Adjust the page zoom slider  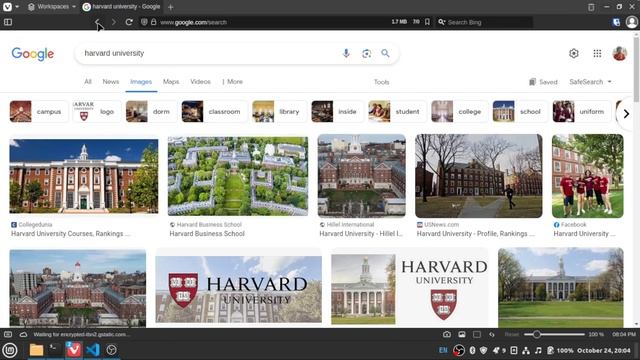click(554, 334)
